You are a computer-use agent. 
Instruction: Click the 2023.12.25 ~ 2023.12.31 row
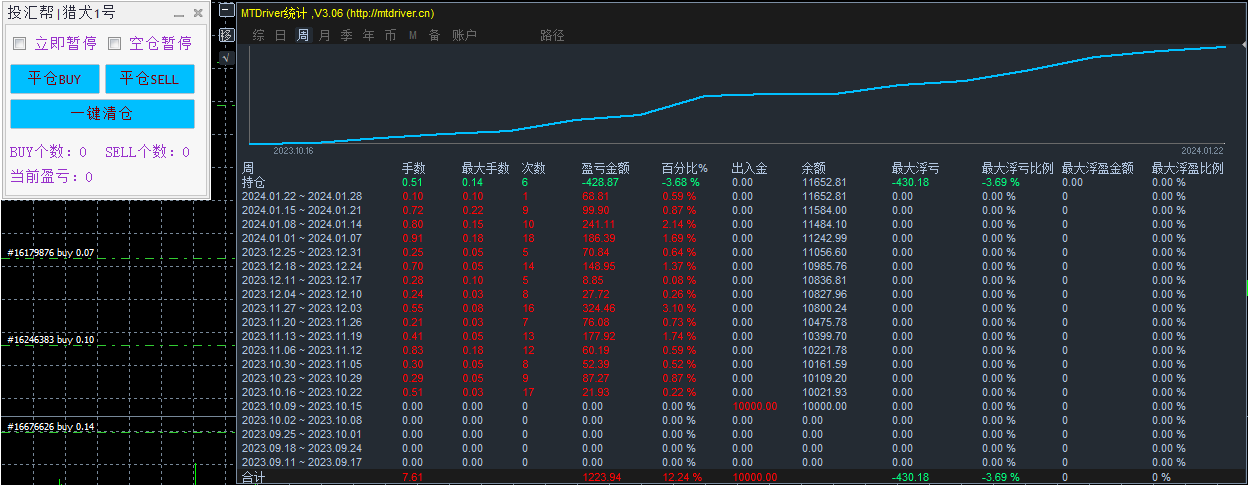[x=742, y=252]
